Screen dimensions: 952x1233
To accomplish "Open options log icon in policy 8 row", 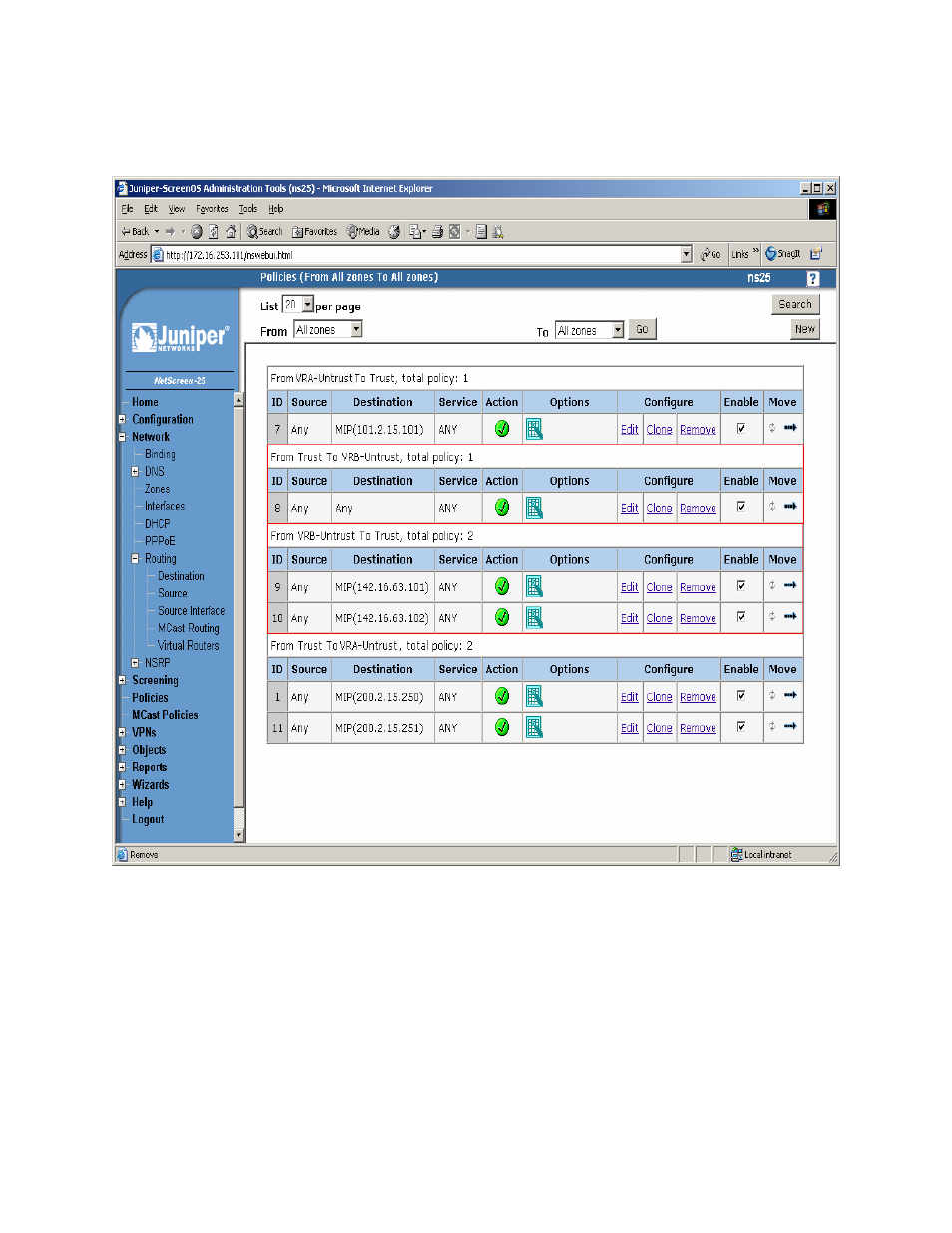I will [535, 508].
